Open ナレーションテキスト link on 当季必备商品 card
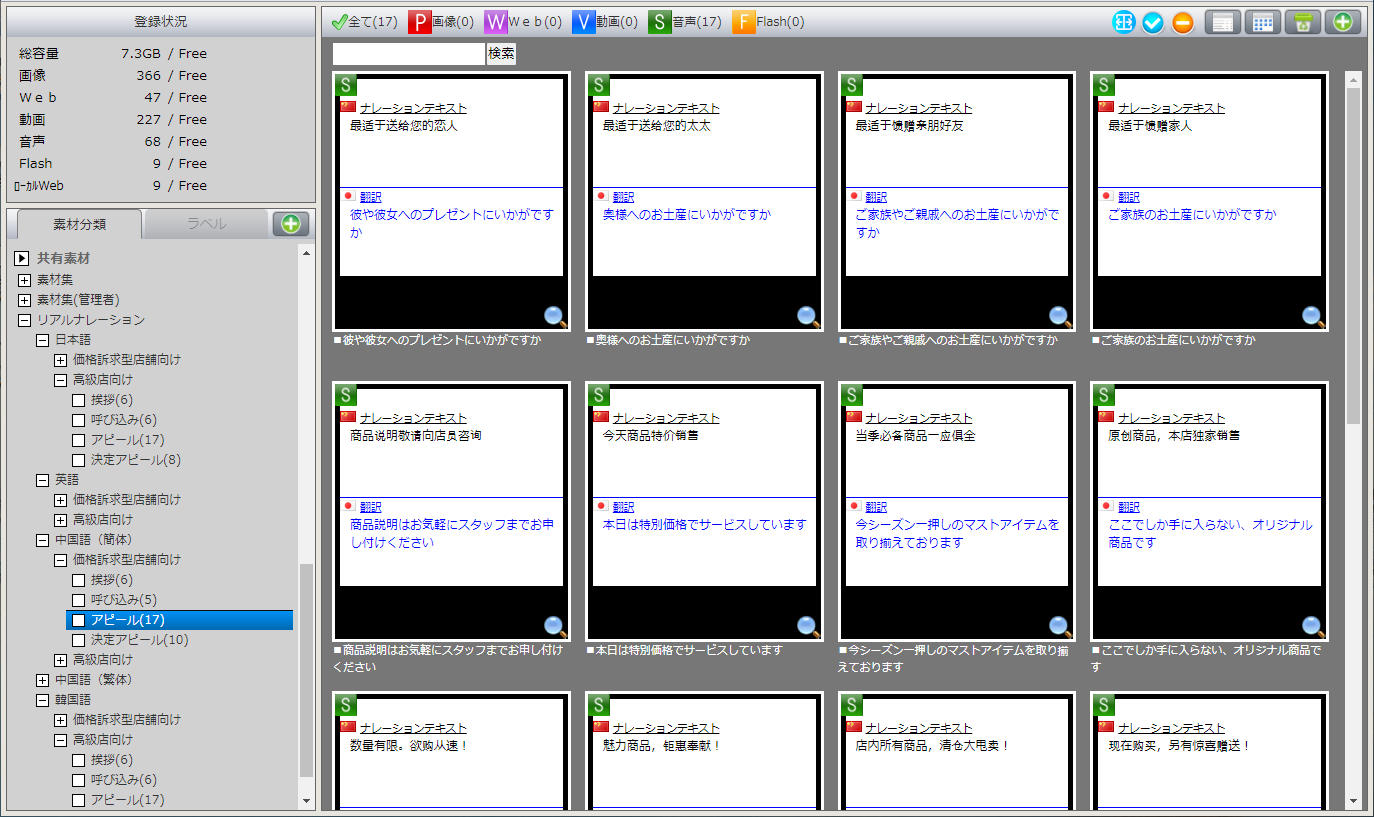Image resolution: width=1374 pixels, height=817 pixels. click(919, 418)
